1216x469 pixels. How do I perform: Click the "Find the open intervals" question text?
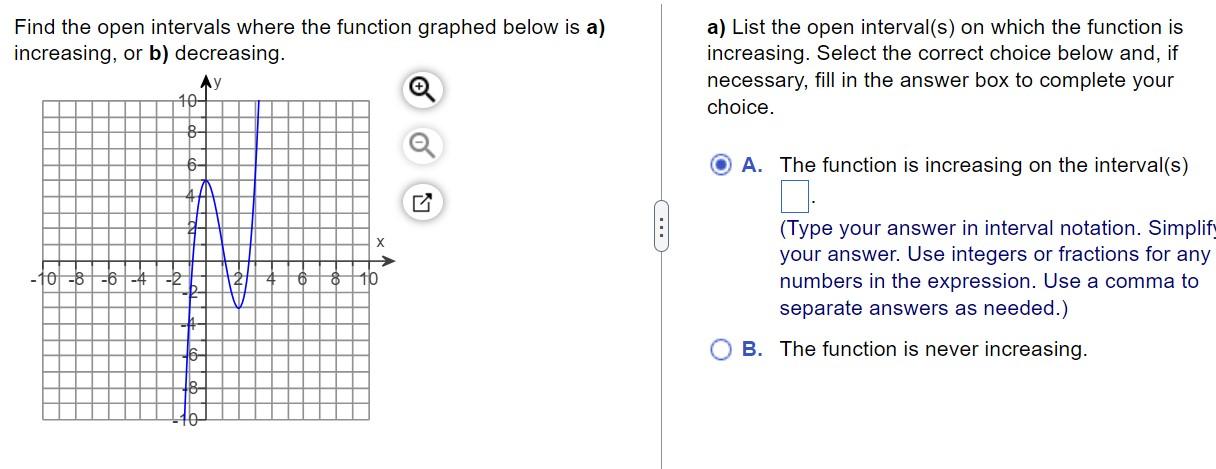pyautogui.click(x=310, y=40)
